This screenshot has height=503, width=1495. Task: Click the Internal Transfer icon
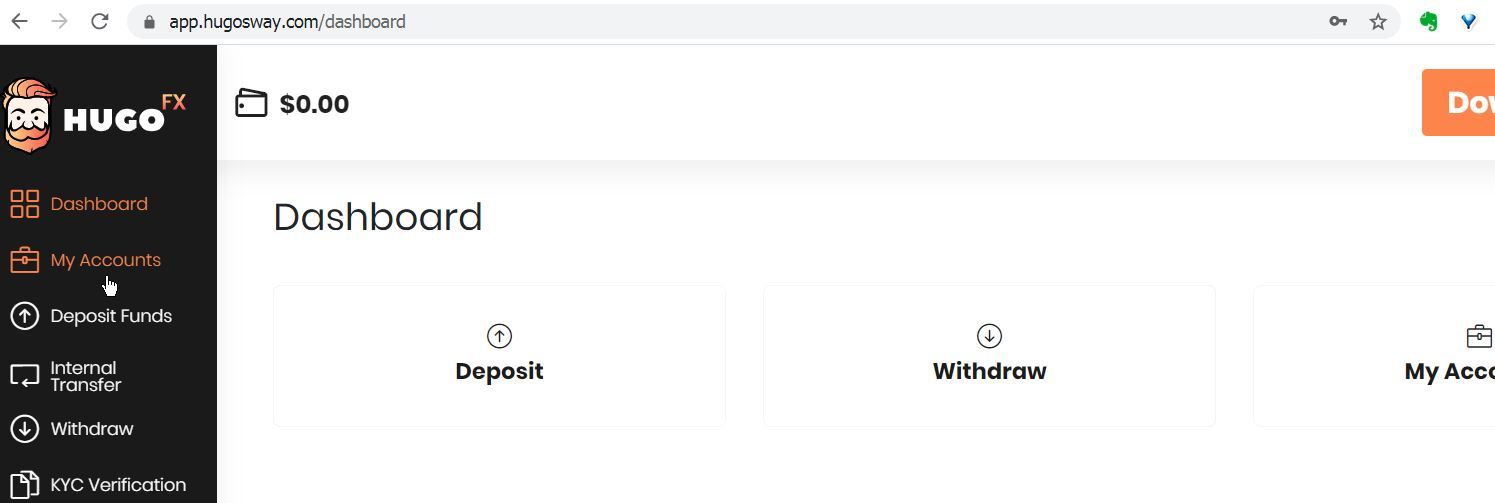24,377
